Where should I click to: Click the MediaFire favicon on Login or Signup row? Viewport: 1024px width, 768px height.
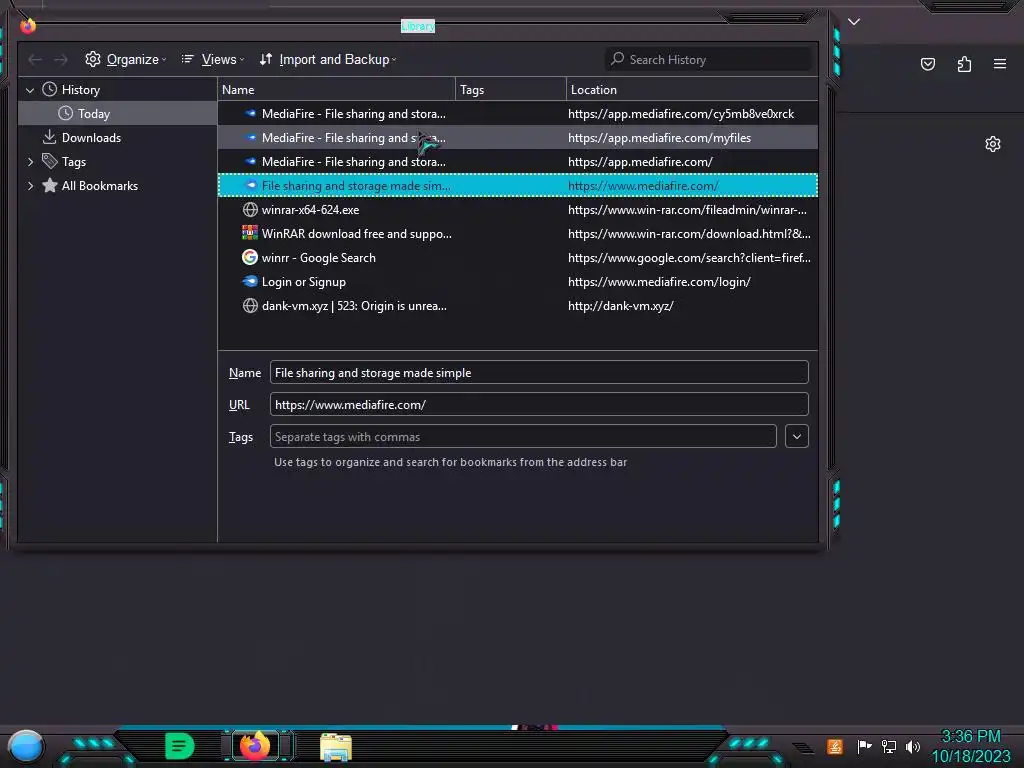(x=249, y=281)
